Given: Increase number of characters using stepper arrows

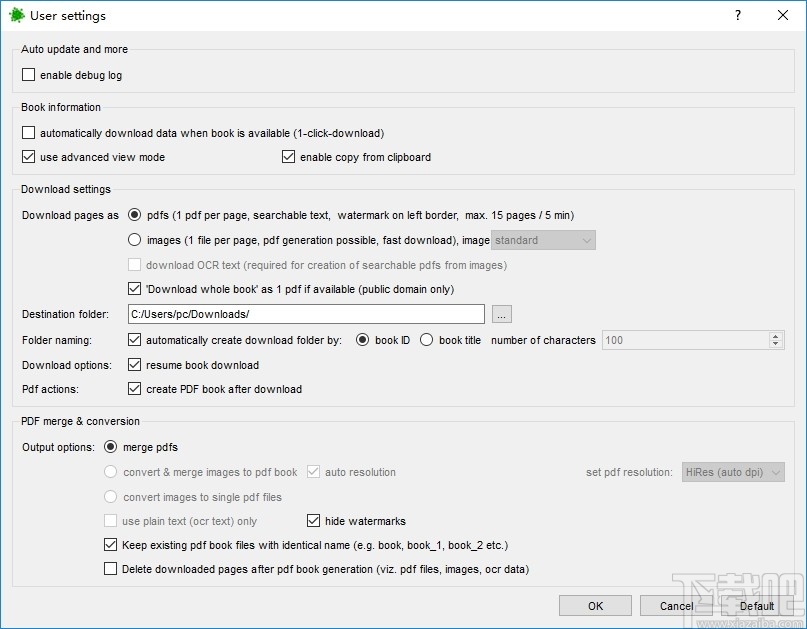Looking at the screenshot, I should pyautogui.click(x=777, y=336).
